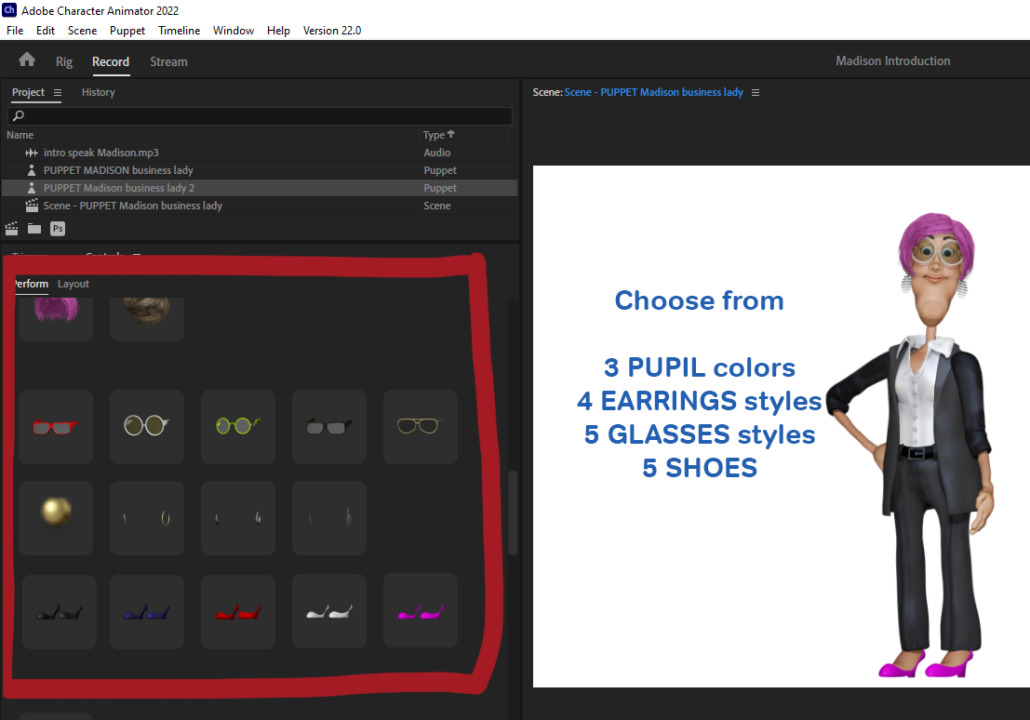The image size is (1030, 720).
Task: Trigger the green round glasses
Action: pos(238,427)
